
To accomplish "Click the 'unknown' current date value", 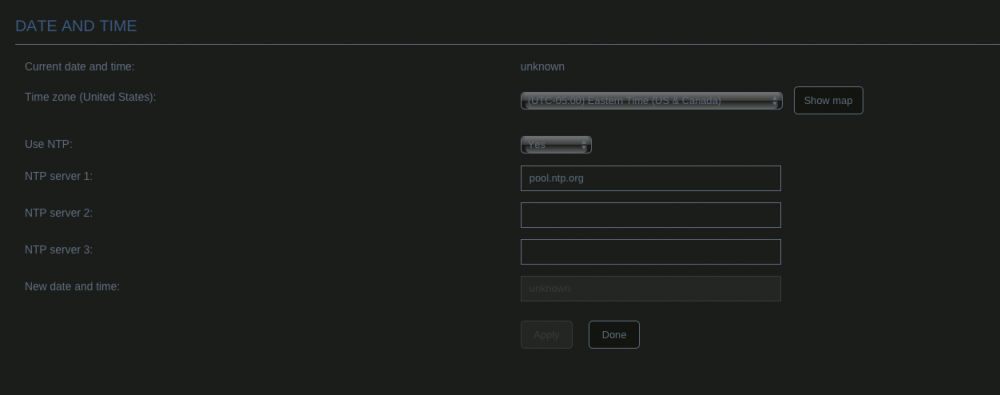I will tap(542, 66).
